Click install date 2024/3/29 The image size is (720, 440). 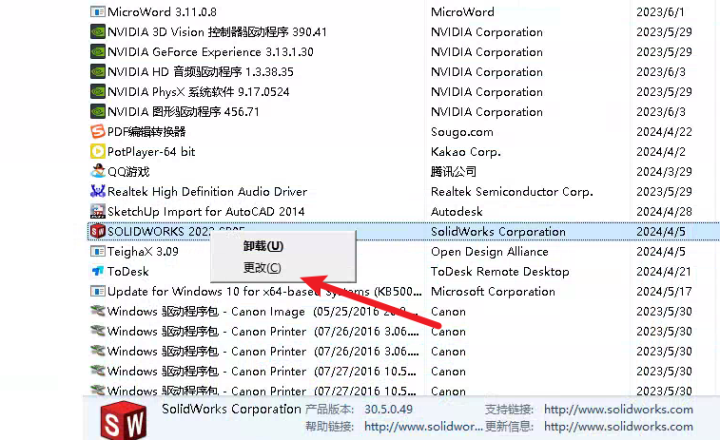click(664, 172)
